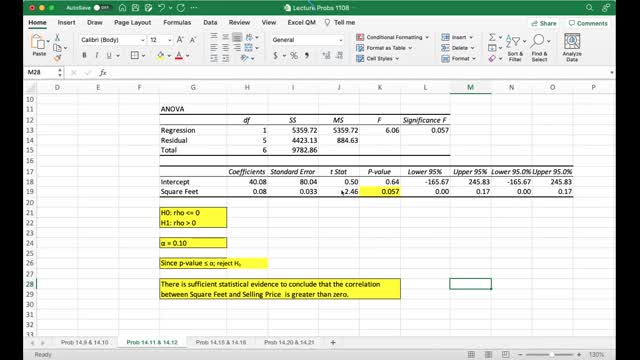Switch to sheet Prob 14.15 & 14.16

point(221,342)
